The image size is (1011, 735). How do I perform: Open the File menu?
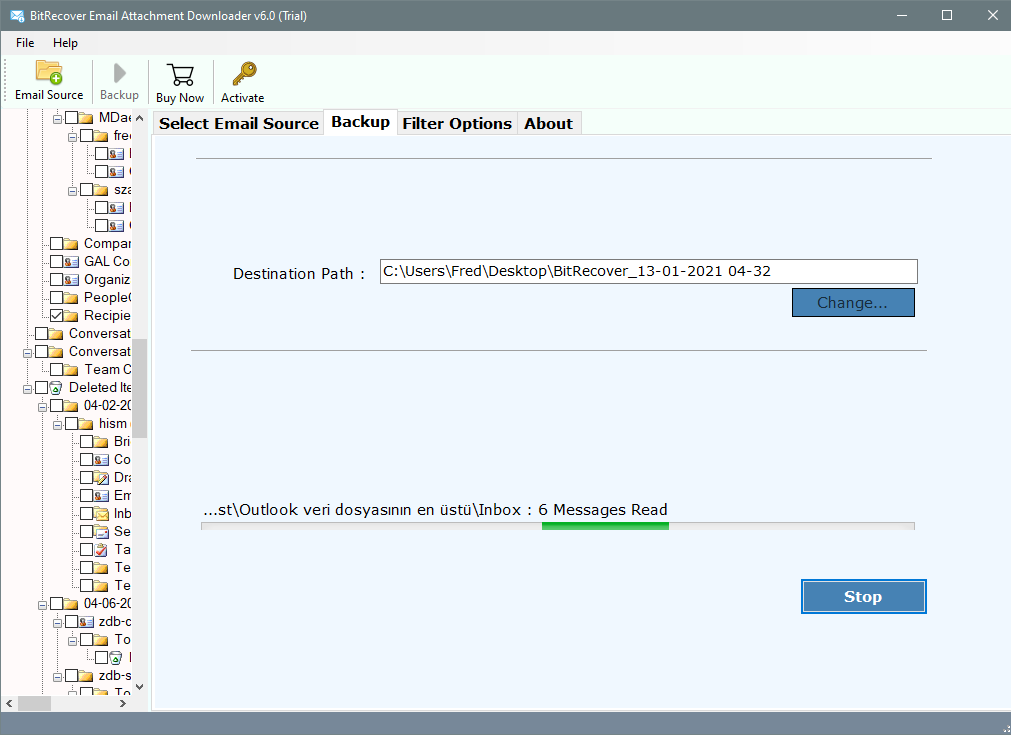[25, 43]
